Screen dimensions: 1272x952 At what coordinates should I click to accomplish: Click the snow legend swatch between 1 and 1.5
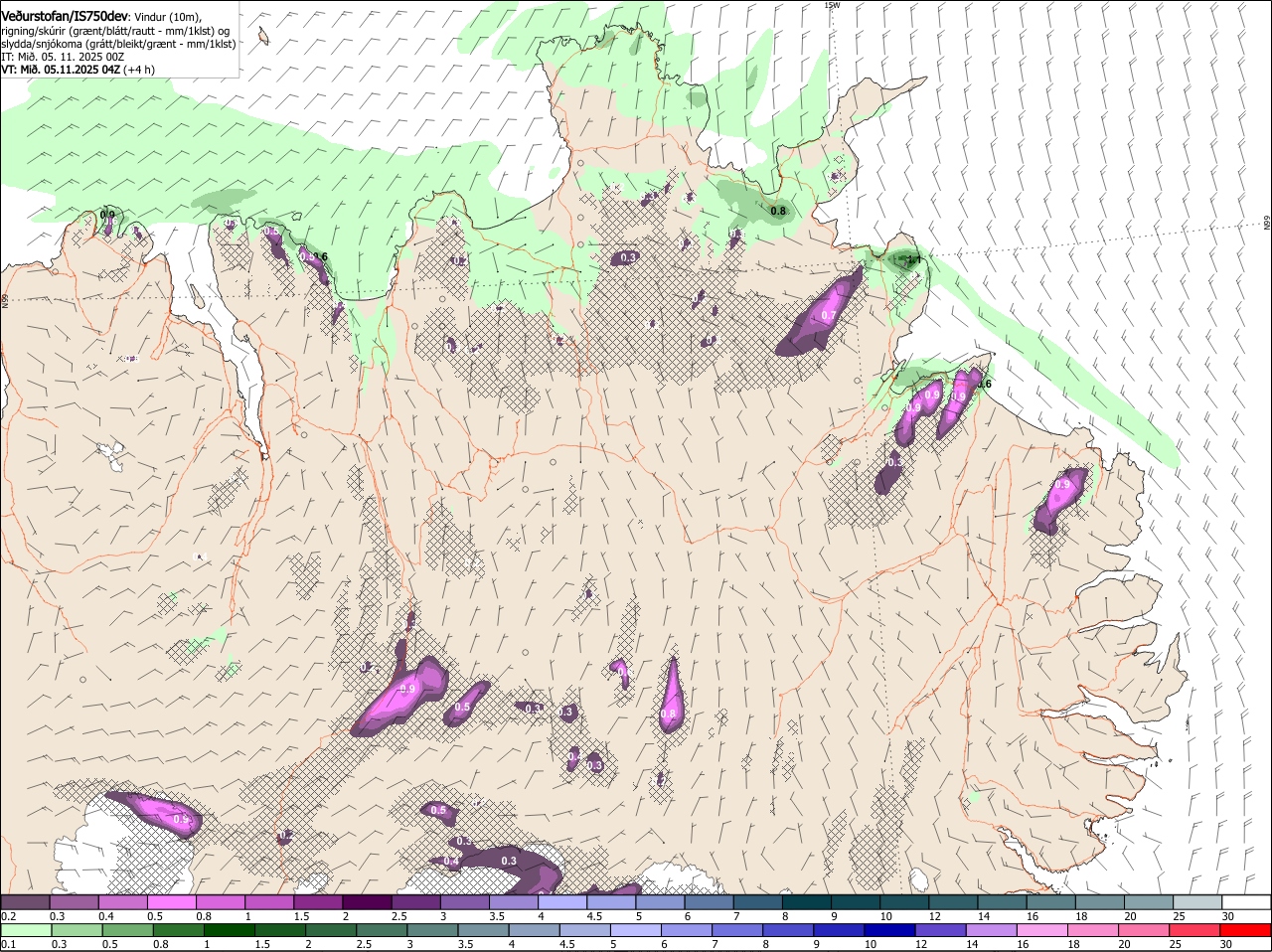coord(268,901)
